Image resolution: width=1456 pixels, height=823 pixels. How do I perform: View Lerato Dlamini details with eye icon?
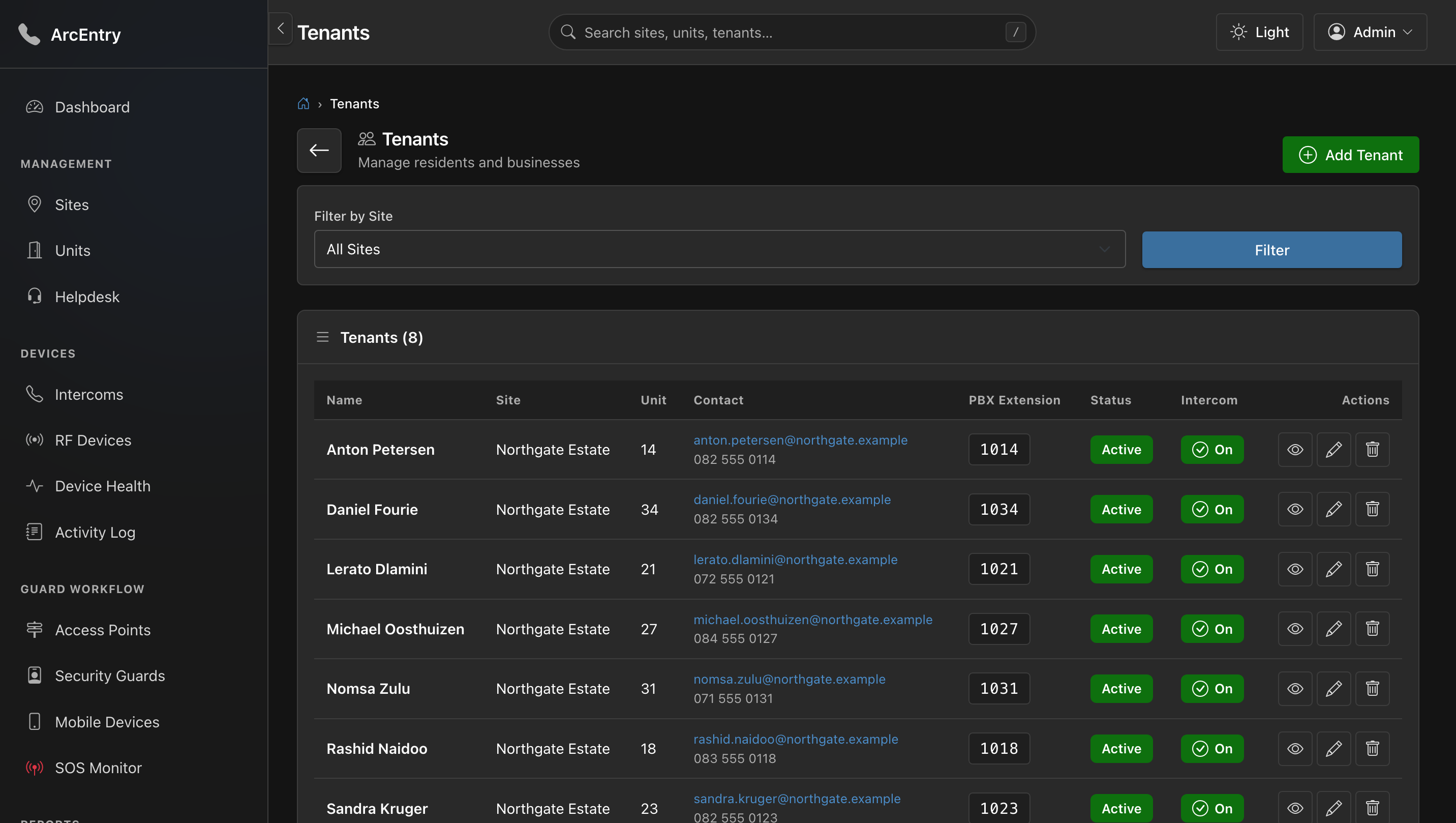[1295, 569]
